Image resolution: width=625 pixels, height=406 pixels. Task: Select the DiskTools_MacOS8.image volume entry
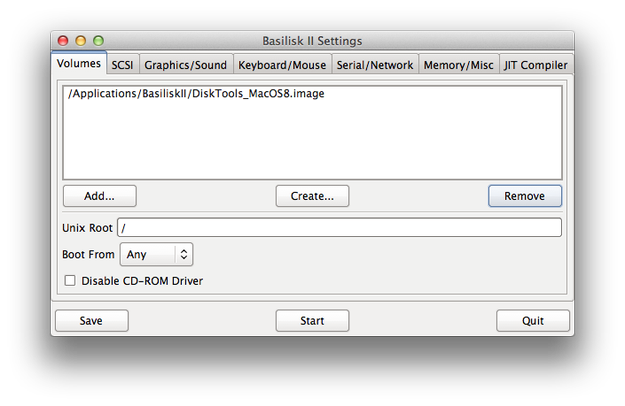pyautogui.click(x=196, y=94)
